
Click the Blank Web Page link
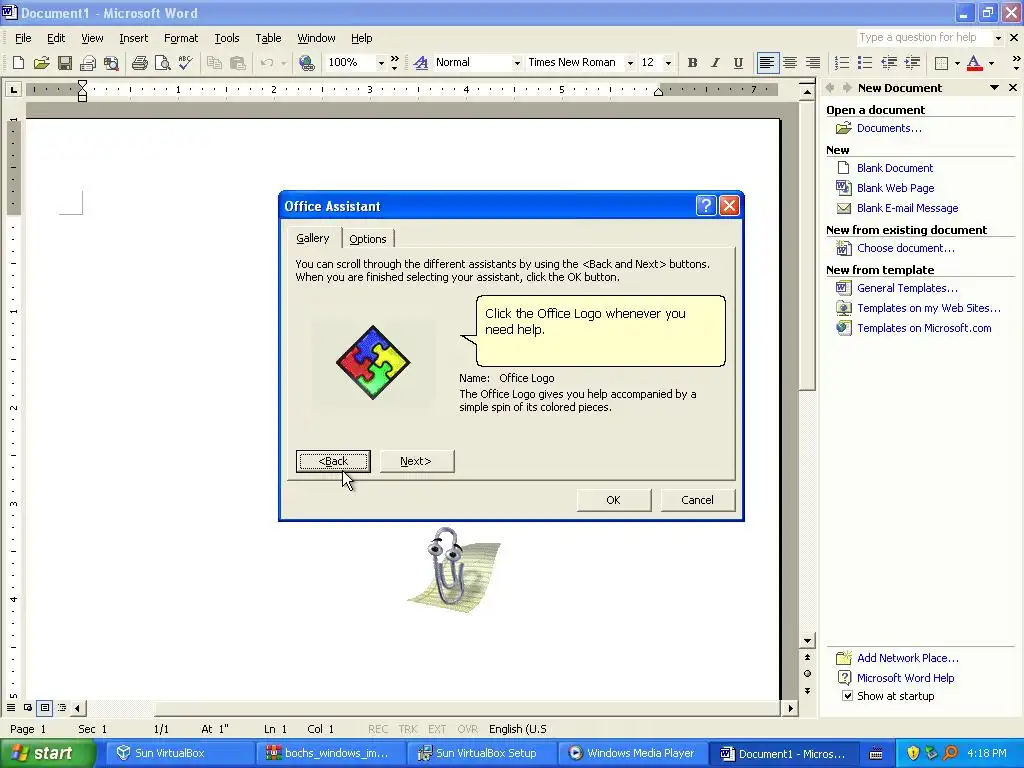coord(895,188)
